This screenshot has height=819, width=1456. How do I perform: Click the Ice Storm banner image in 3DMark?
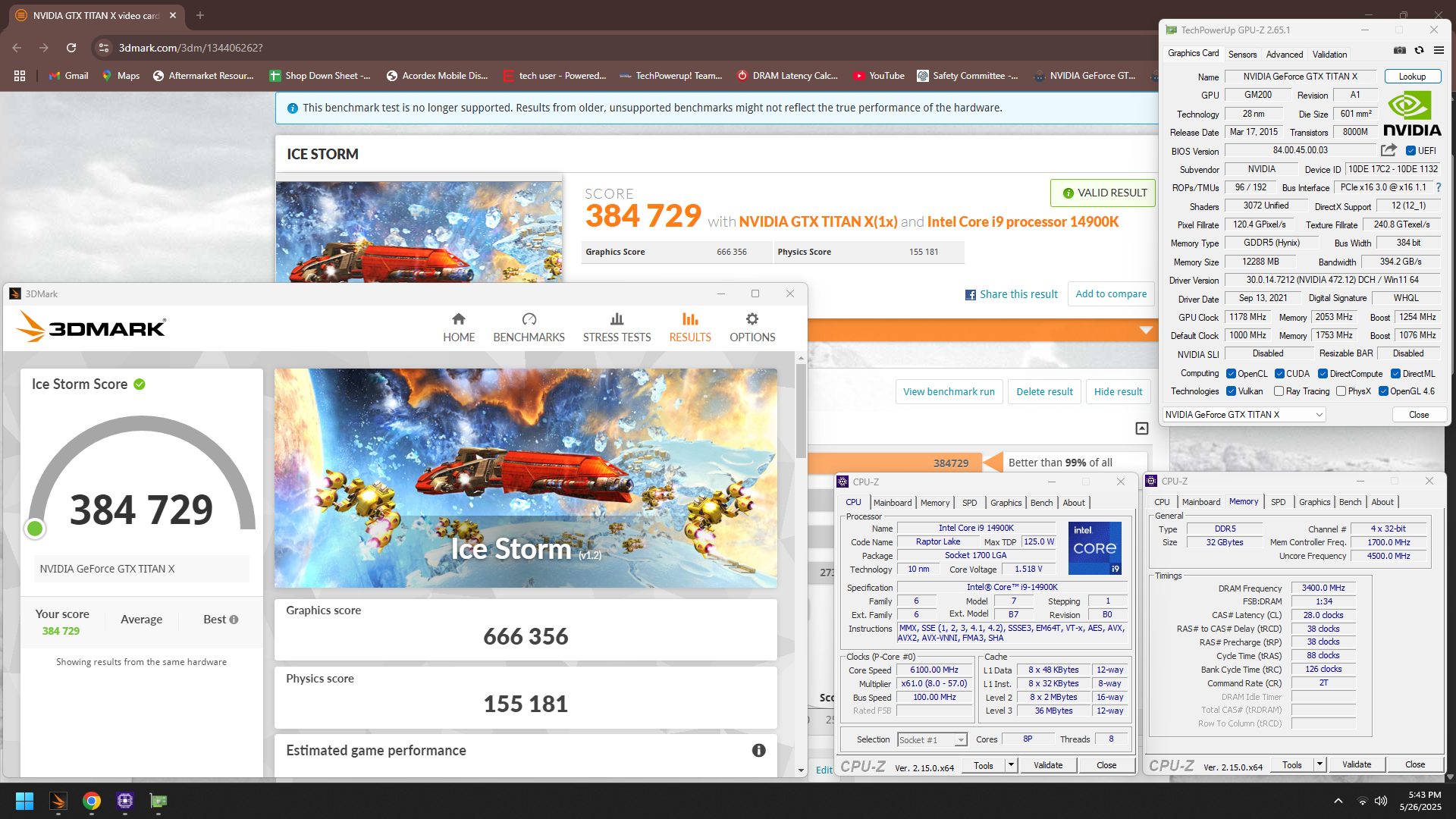[526, 478]
